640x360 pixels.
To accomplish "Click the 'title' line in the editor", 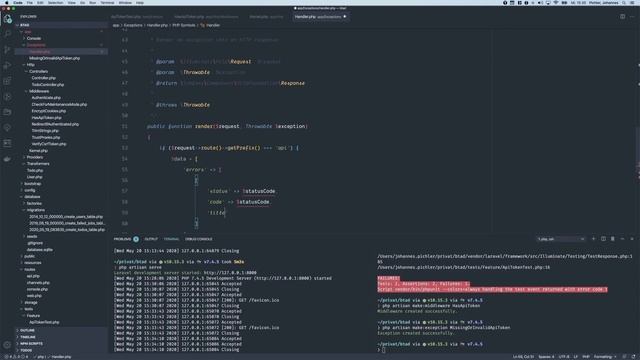I will click(217, 213).
